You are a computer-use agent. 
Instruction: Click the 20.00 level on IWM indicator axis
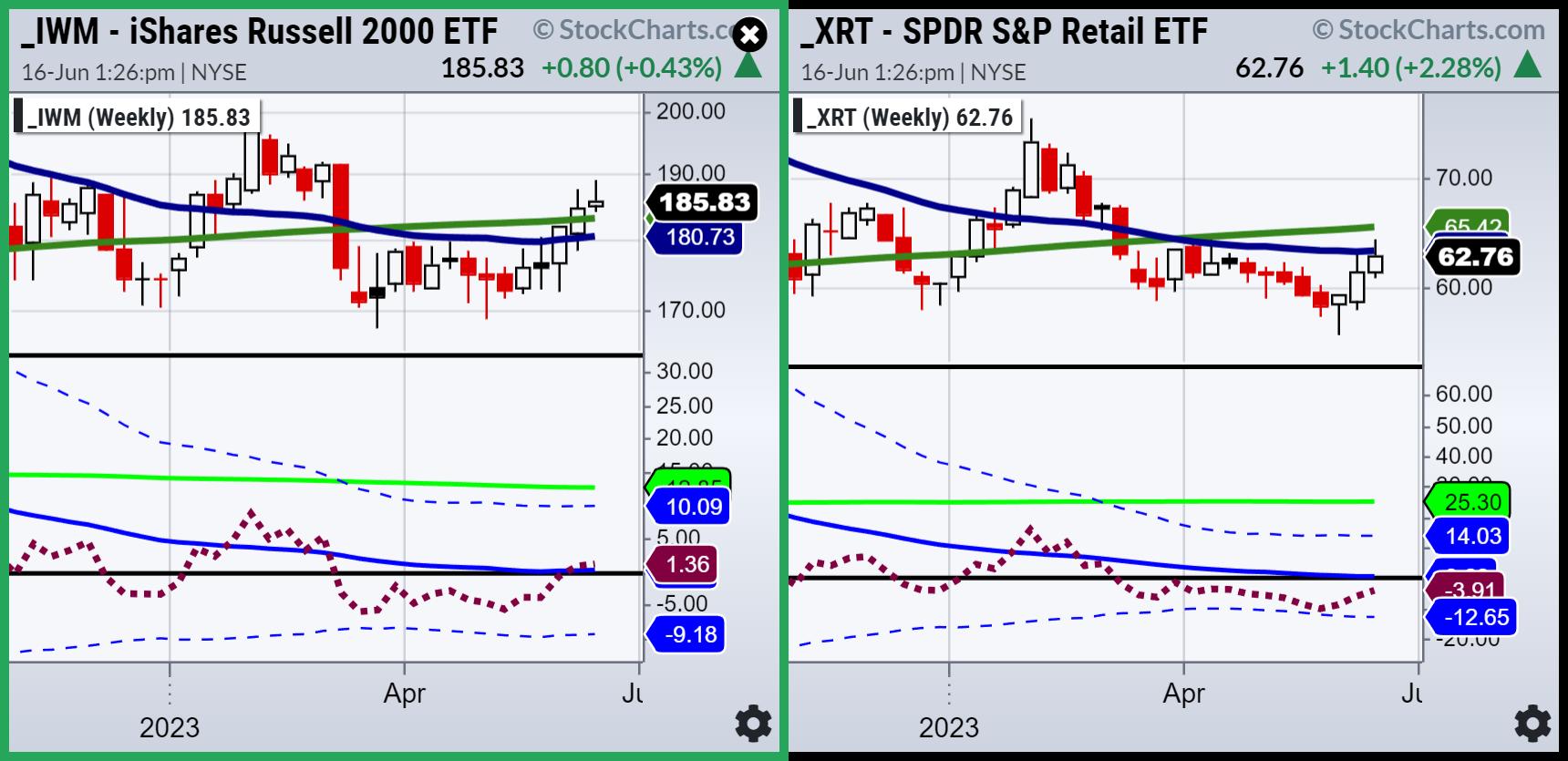click(685, 437)
